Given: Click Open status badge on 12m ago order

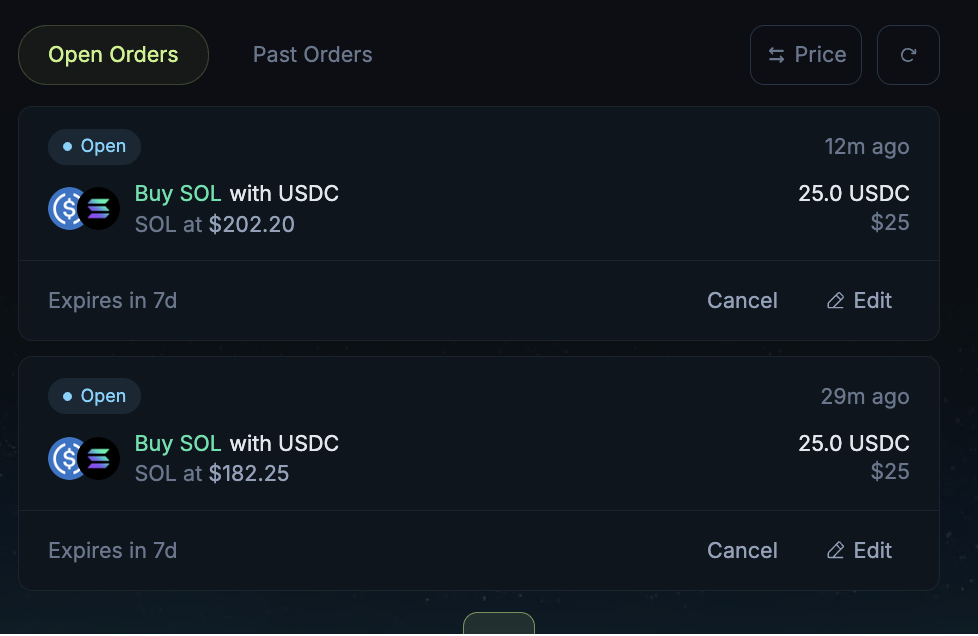Looking at the screenshot, I should 94,147.
